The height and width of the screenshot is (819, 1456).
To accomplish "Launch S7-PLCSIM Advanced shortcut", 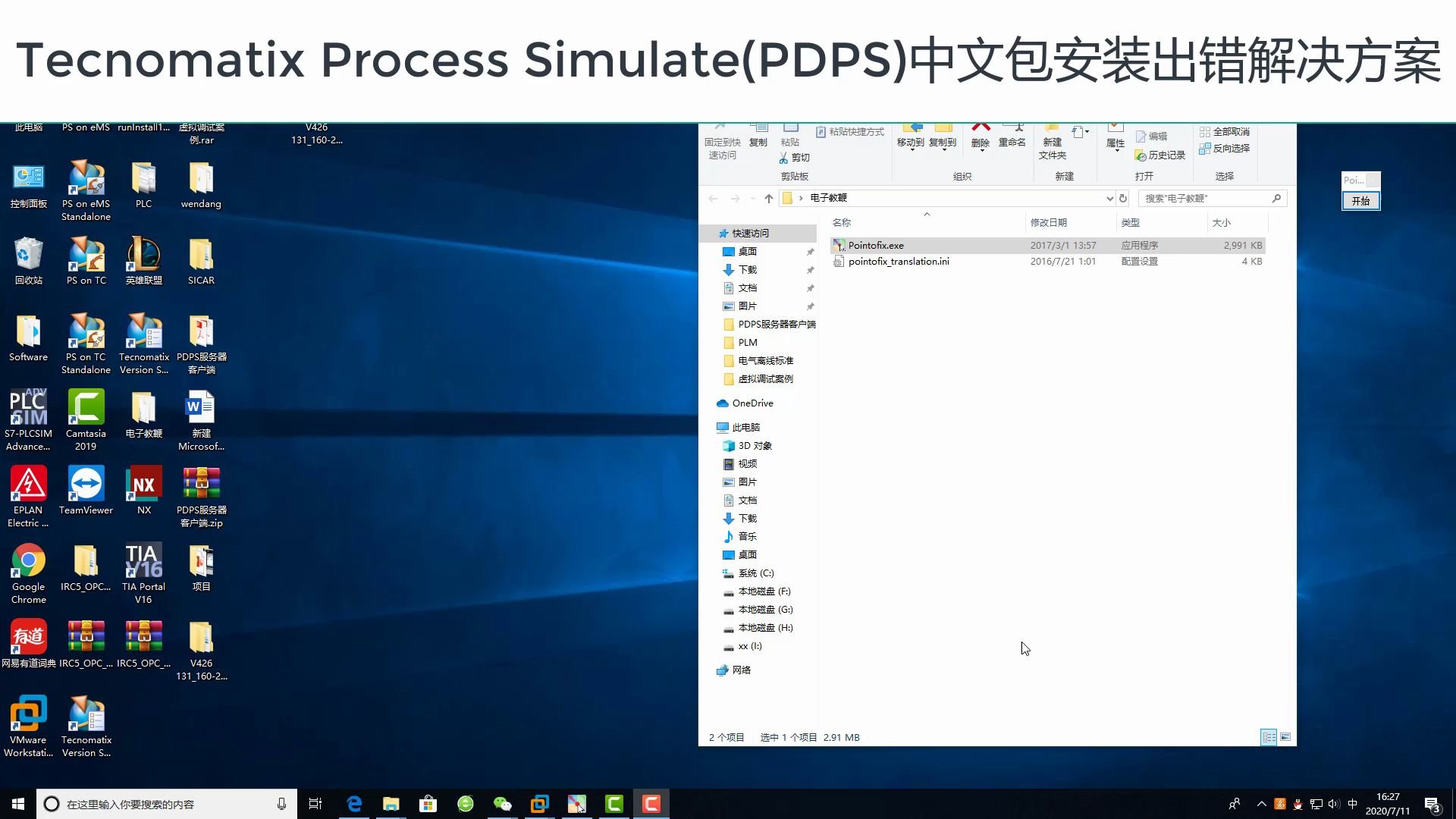I will 29,421.
